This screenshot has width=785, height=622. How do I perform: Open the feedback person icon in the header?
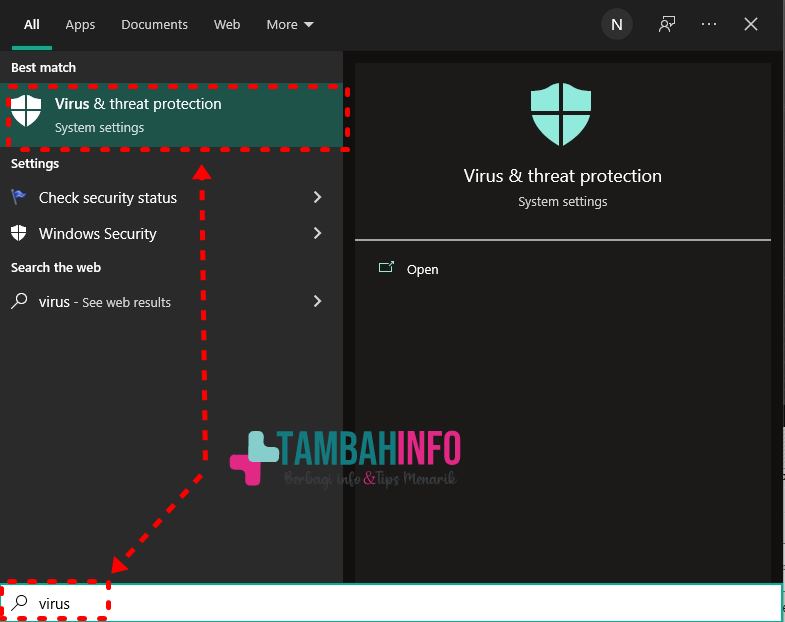(666, 24)
